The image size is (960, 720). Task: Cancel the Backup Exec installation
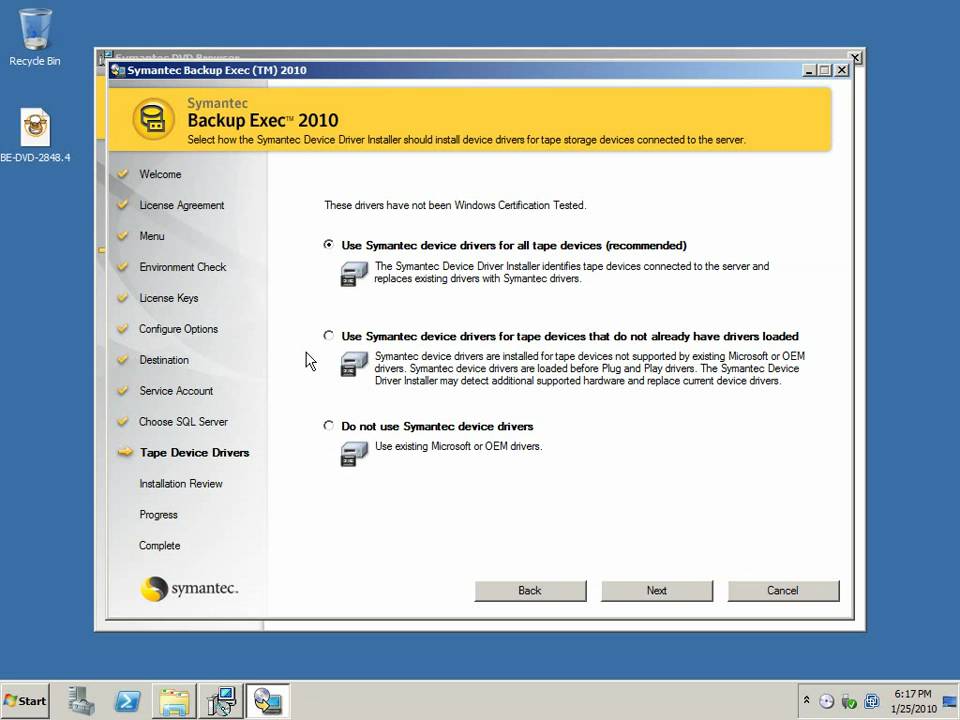point(783,591)
